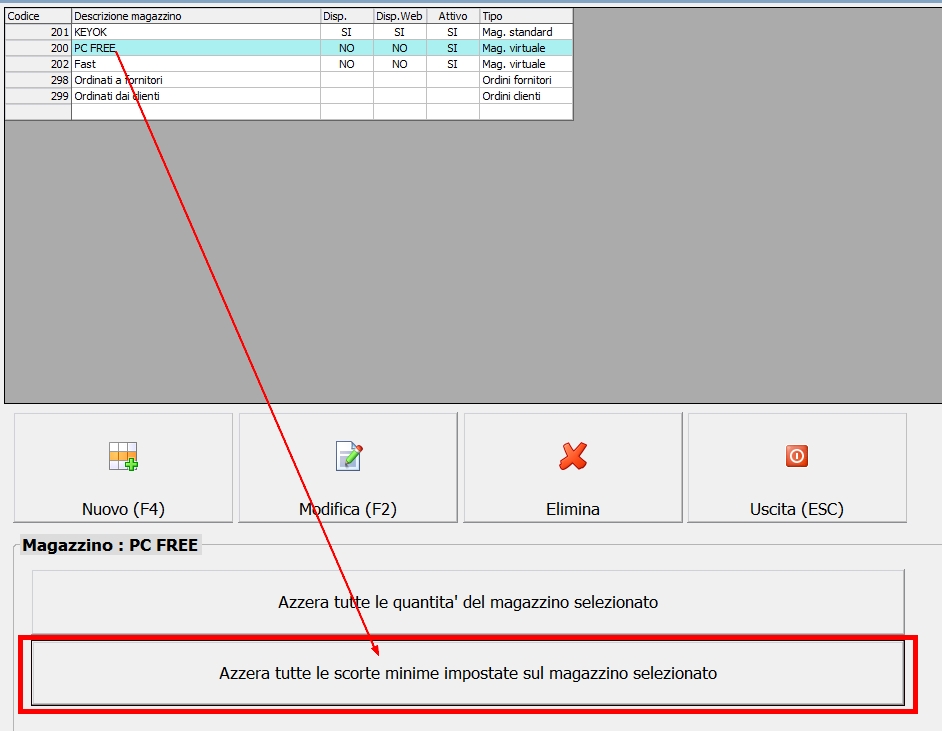Image resolution: width=942 pixels, height=731 pixels.
Task: Click Azzera tutte le scorte minime button
Action: click(468, 673)
